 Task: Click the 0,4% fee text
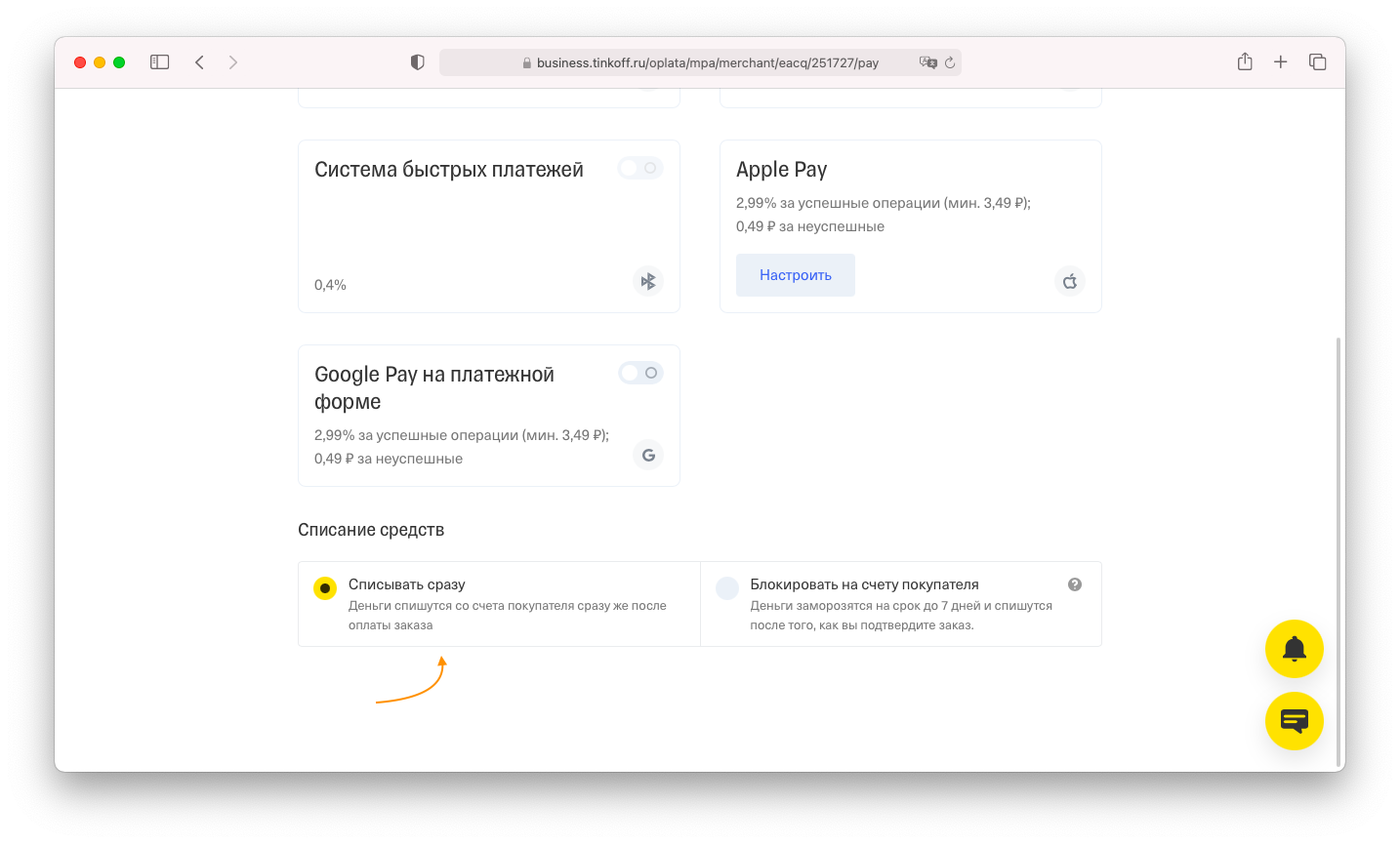(x=330, y=285)
